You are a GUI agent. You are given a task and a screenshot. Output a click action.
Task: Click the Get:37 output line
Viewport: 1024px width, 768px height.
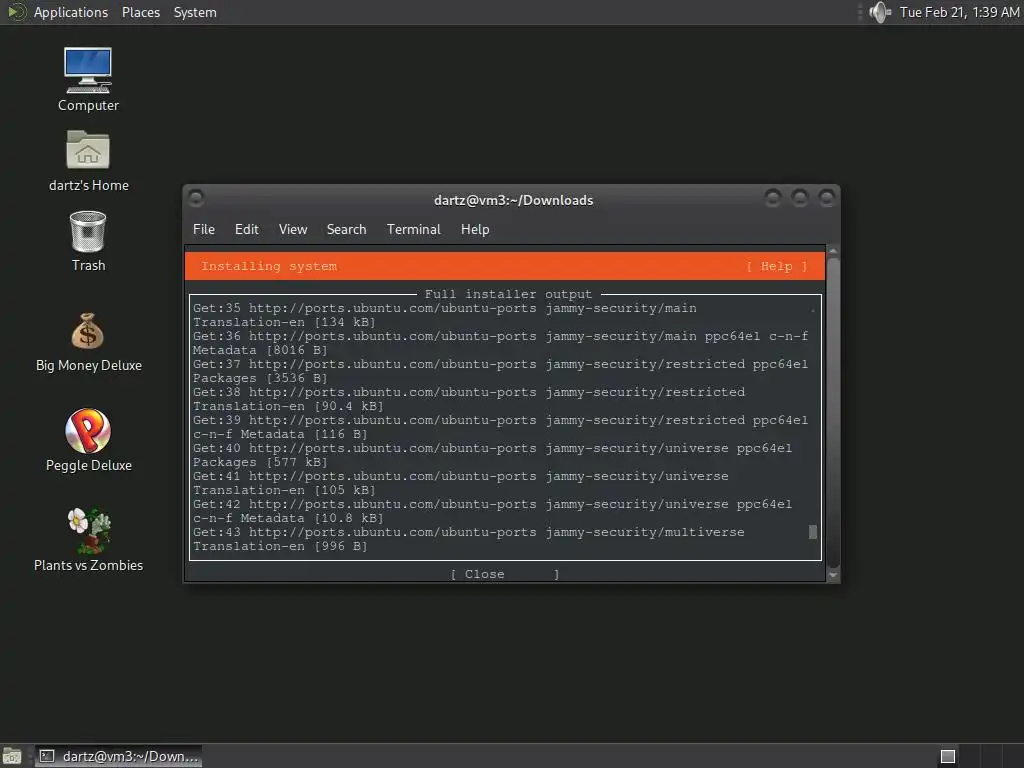click(x=500, y=364)
